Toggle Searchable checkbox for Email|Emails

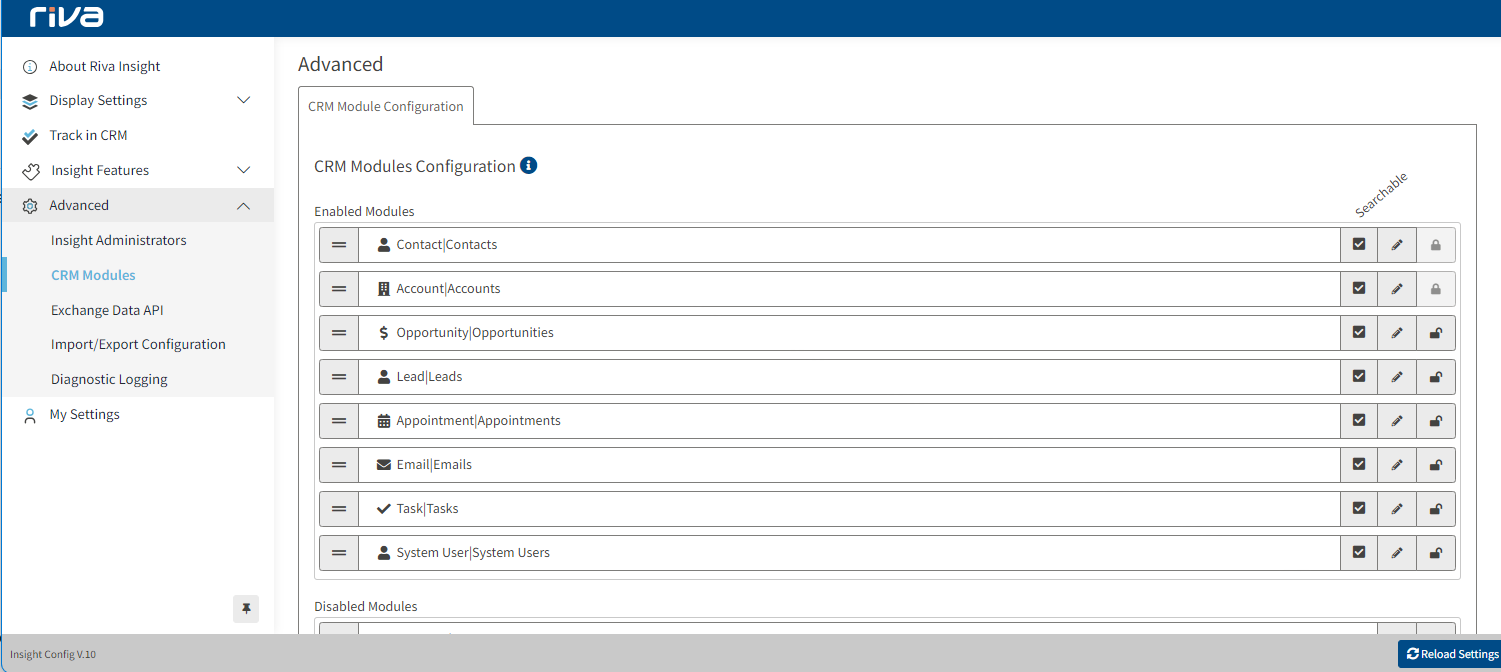(1359, 464)
